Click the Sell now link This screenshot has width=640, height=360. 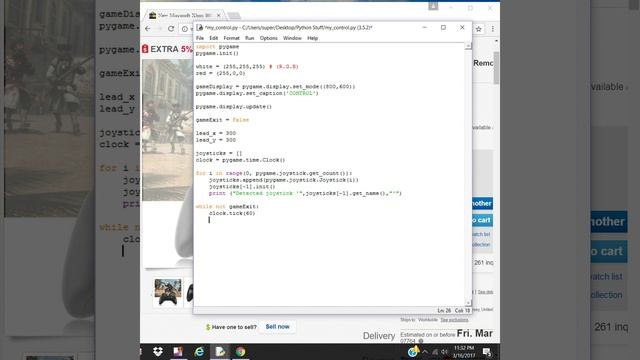[277, 327]
